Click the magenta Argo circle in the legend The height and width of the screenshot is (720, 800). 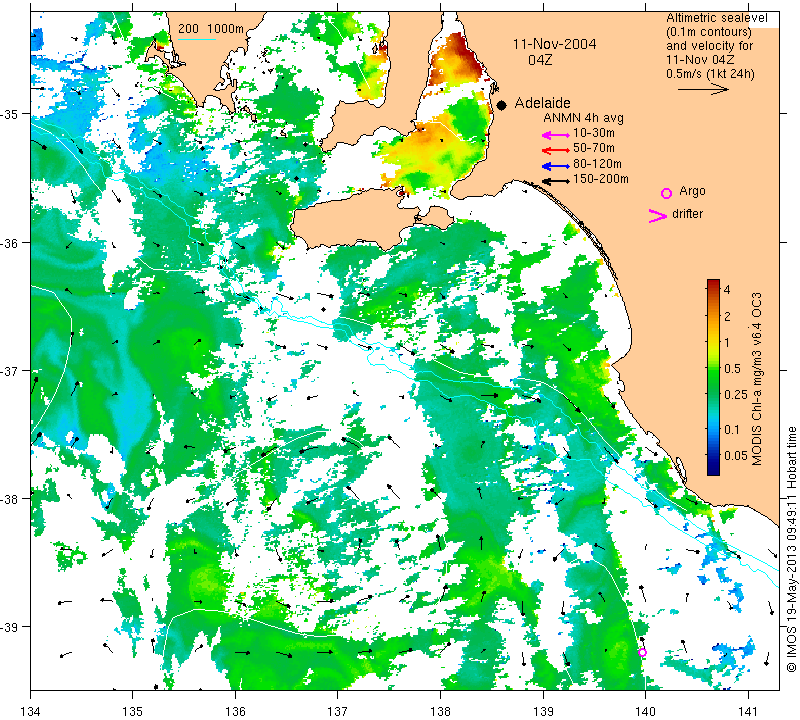[x=666, y=193]
